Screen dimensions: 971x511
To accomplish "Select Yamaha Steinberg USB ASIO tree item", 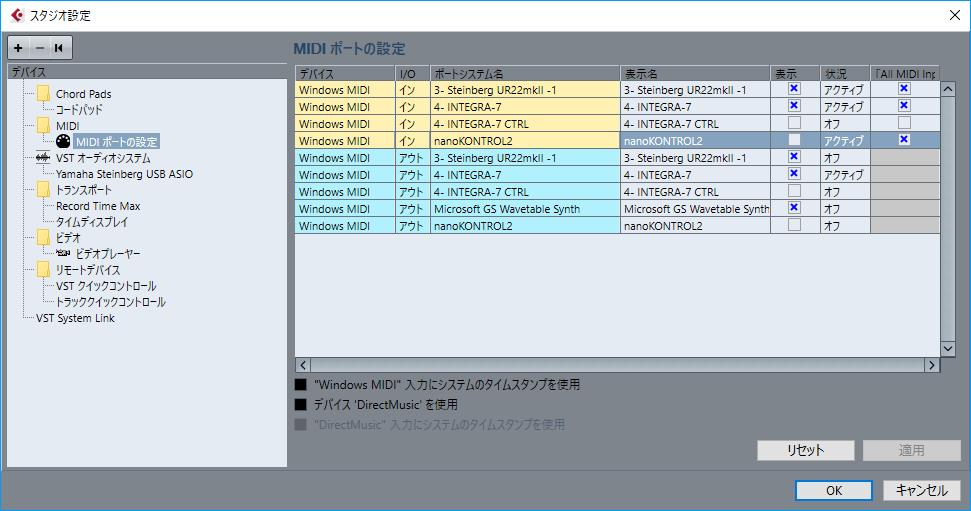I will [124, 174].
